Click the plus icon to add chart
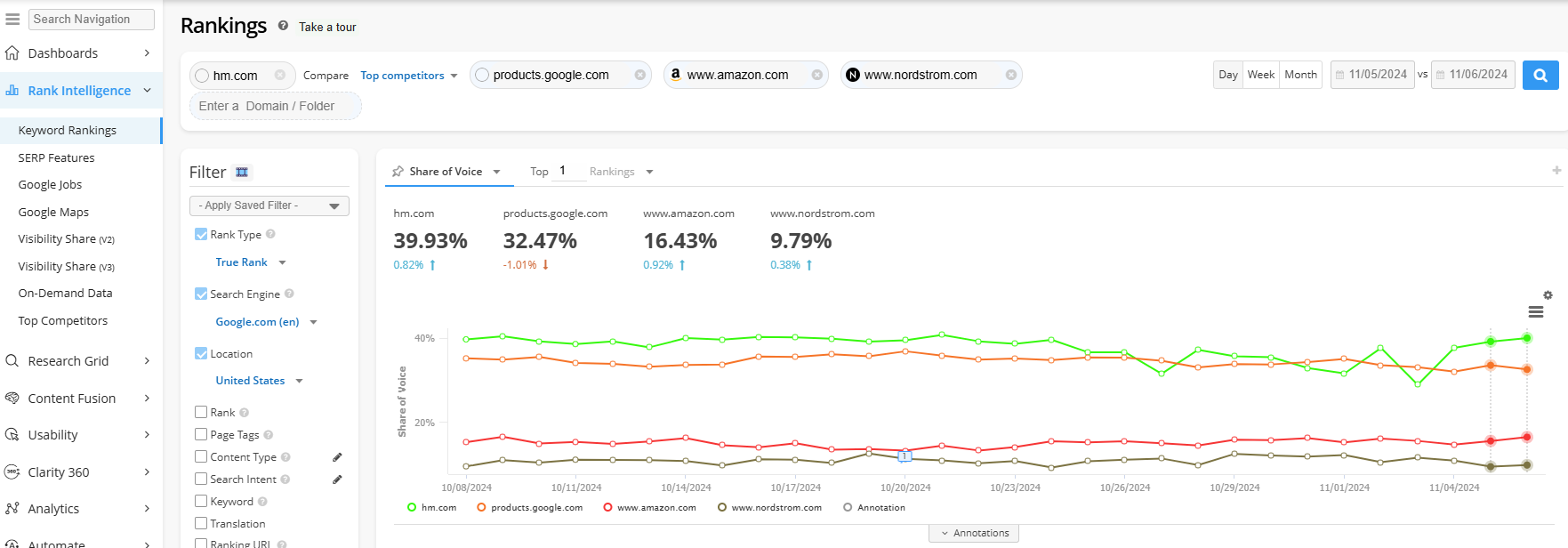 (x=1556, y=170)
